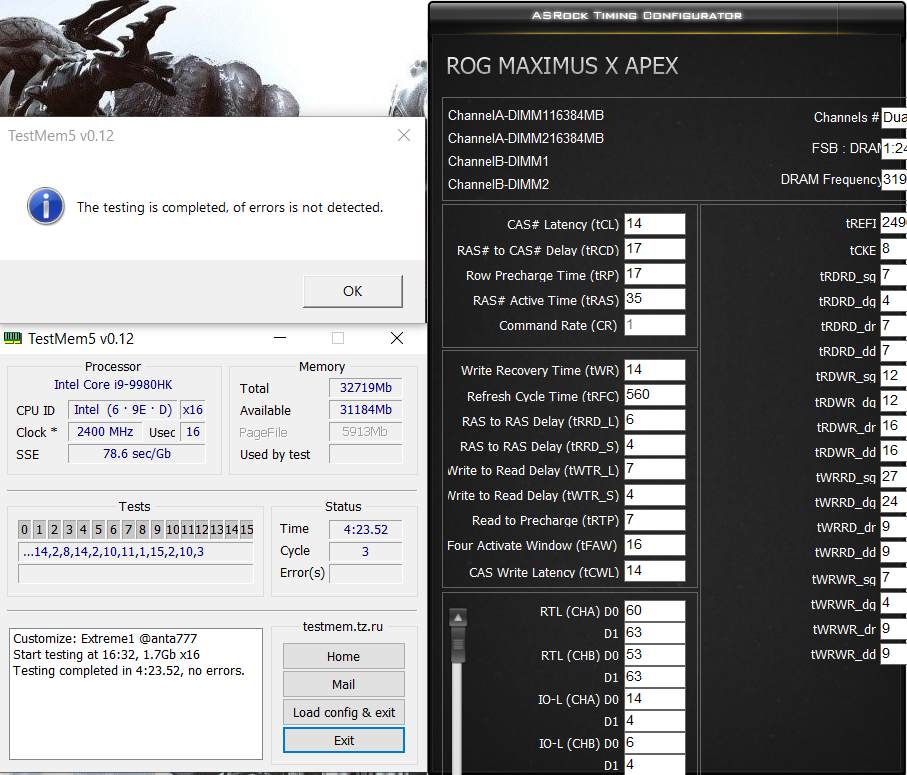Click the Write Recovery Time (tWR) field
This screenshot has height=775, width=907.
(x=655, y=370)
